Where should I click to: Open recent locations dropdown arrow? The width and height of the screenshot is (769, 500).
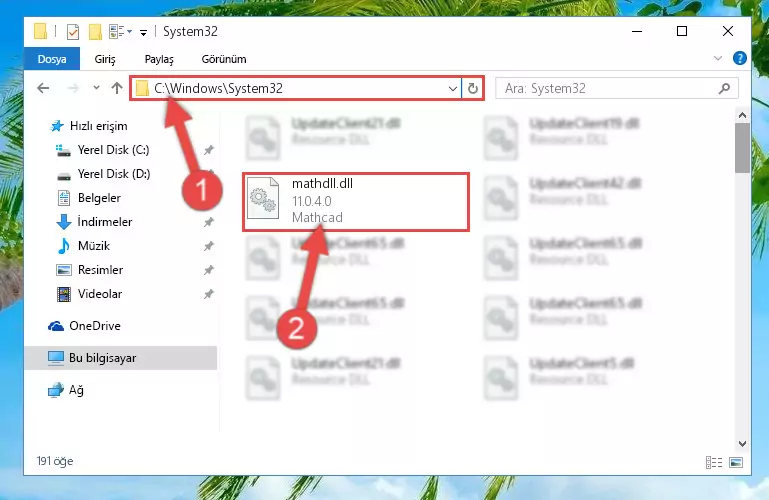point(96,88)
